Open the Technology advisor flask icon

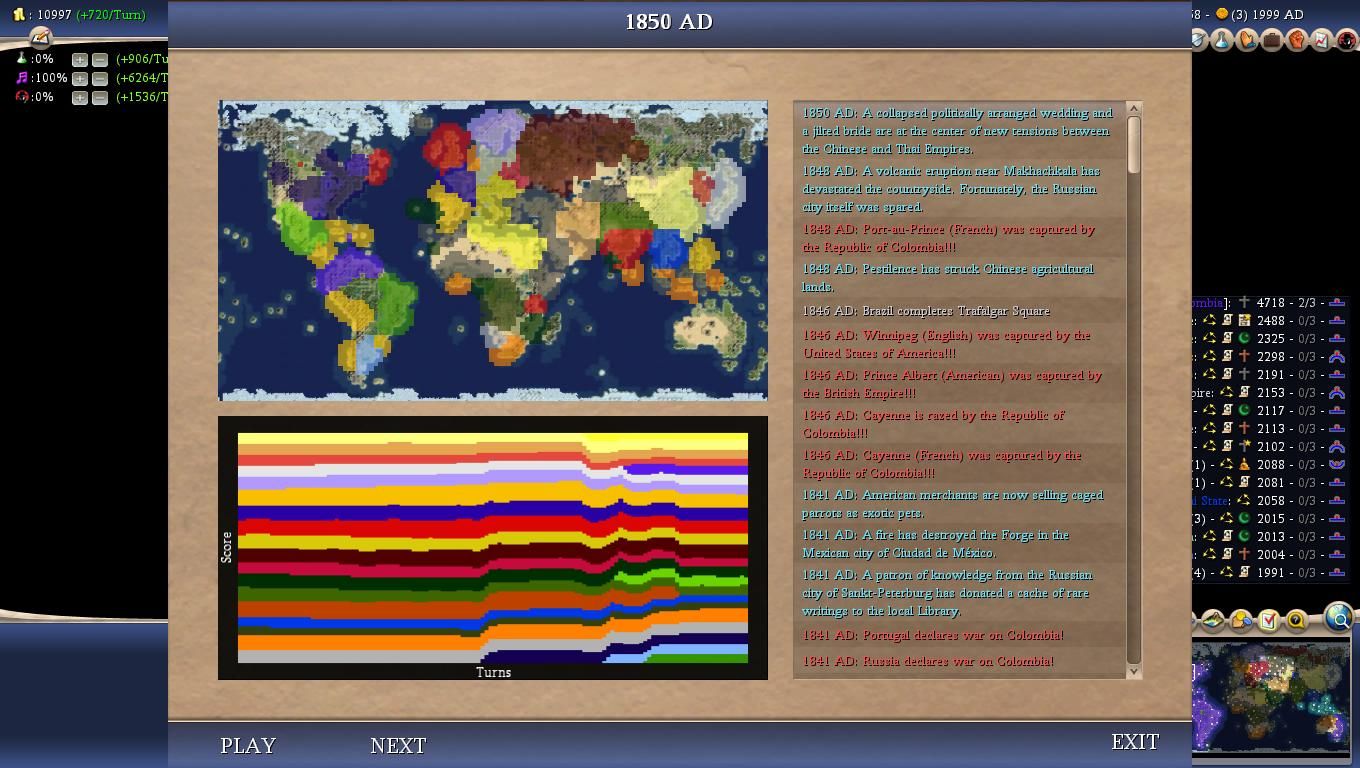tap(1222, 40)
